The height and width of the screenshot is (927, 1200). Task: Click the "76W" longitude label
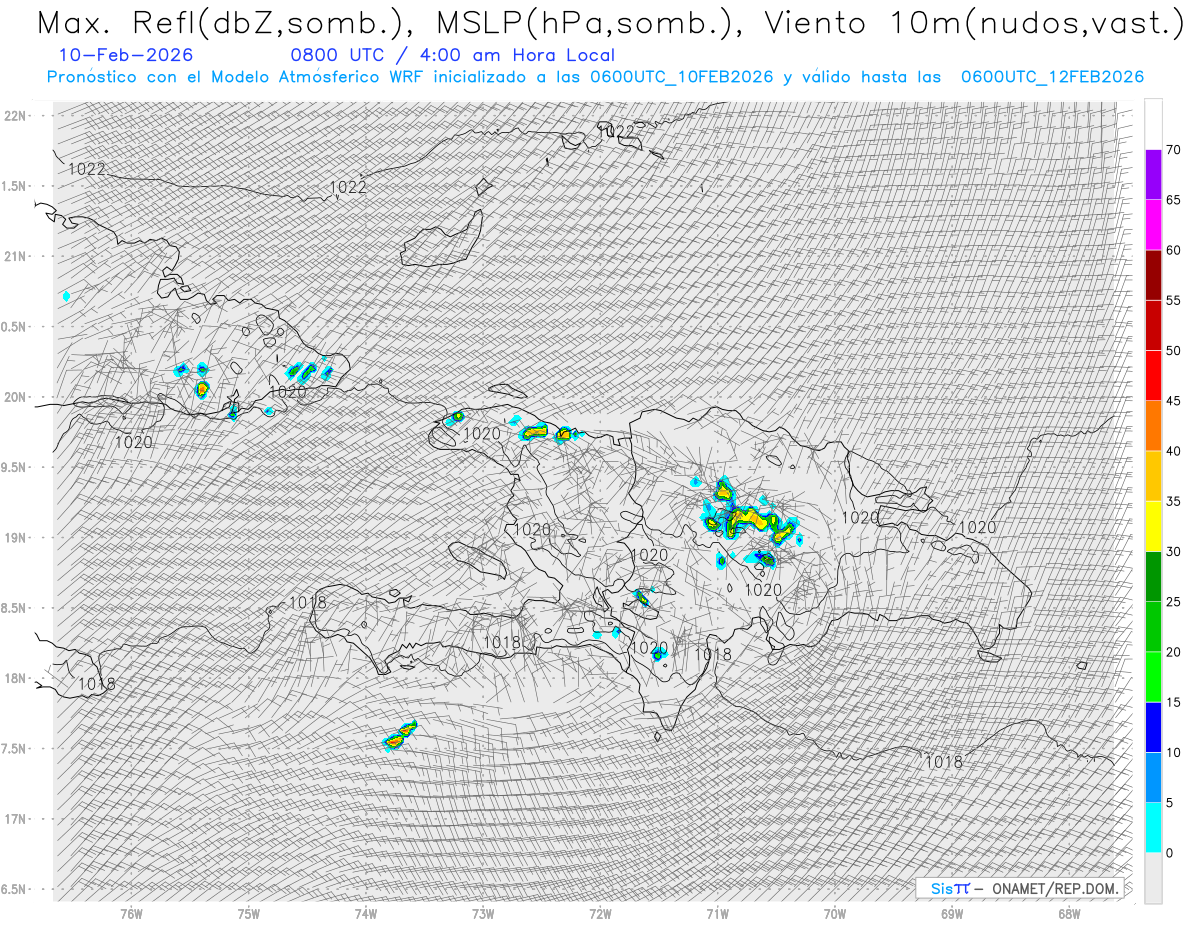pyautogui.click(x=131, y=914)
